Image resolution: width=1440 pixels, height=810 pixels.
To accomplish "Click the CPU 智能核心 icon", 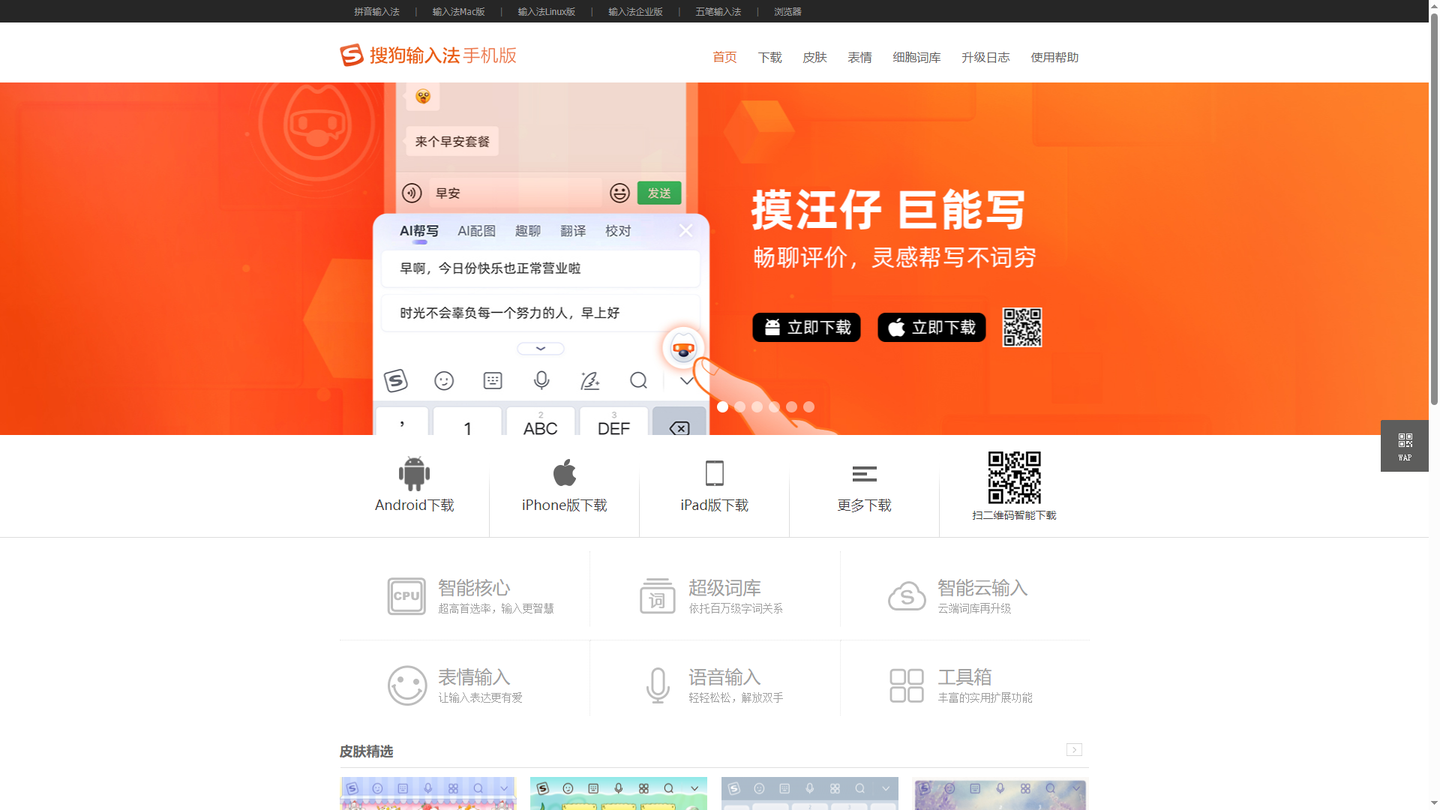I will click(x=407, y=596).
